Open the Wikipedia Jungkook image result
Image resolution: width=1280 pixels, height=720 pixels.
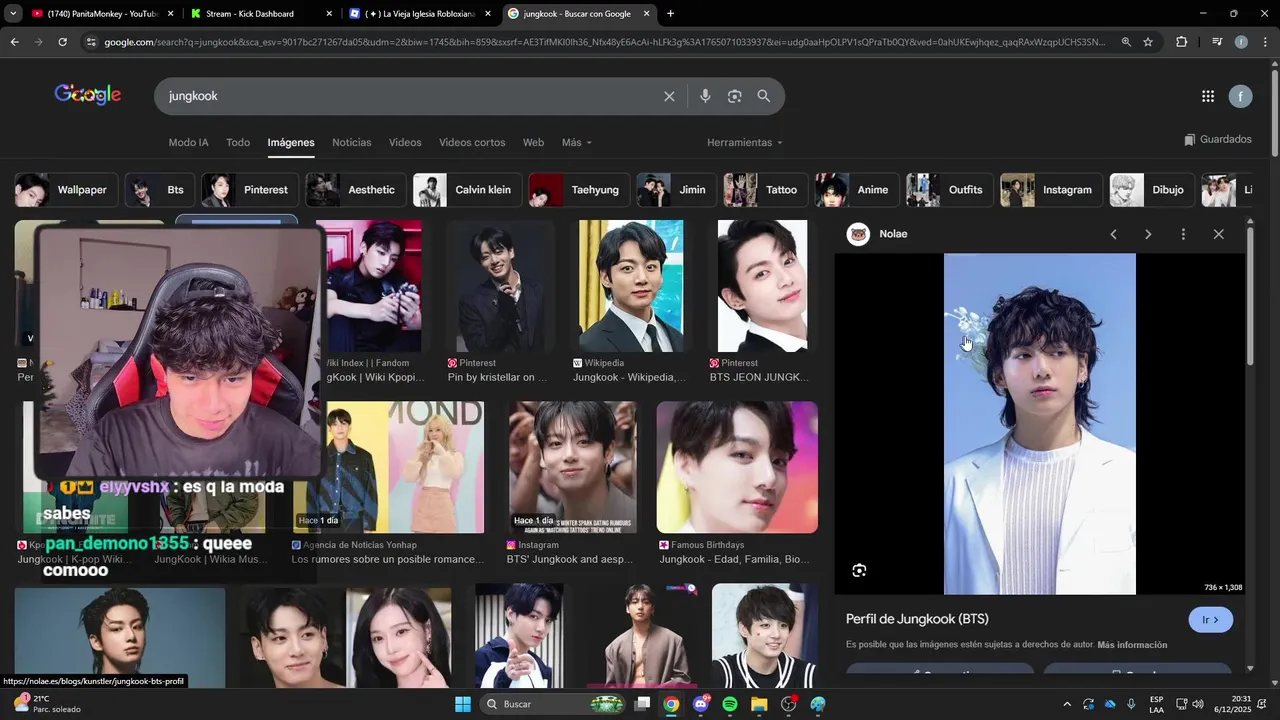coord(631,286)
